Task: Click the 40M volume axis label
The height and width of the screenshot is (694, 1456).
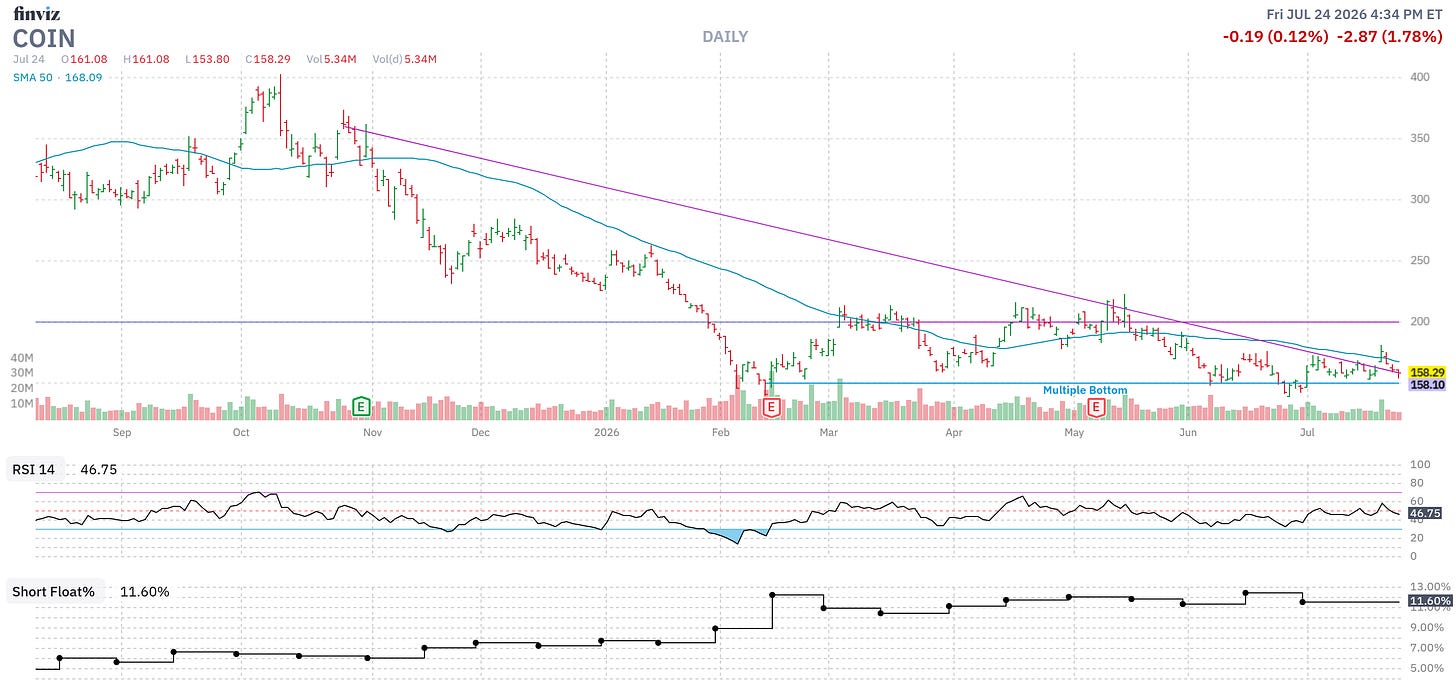Action: pyautogui.click(x=23, y=357)
